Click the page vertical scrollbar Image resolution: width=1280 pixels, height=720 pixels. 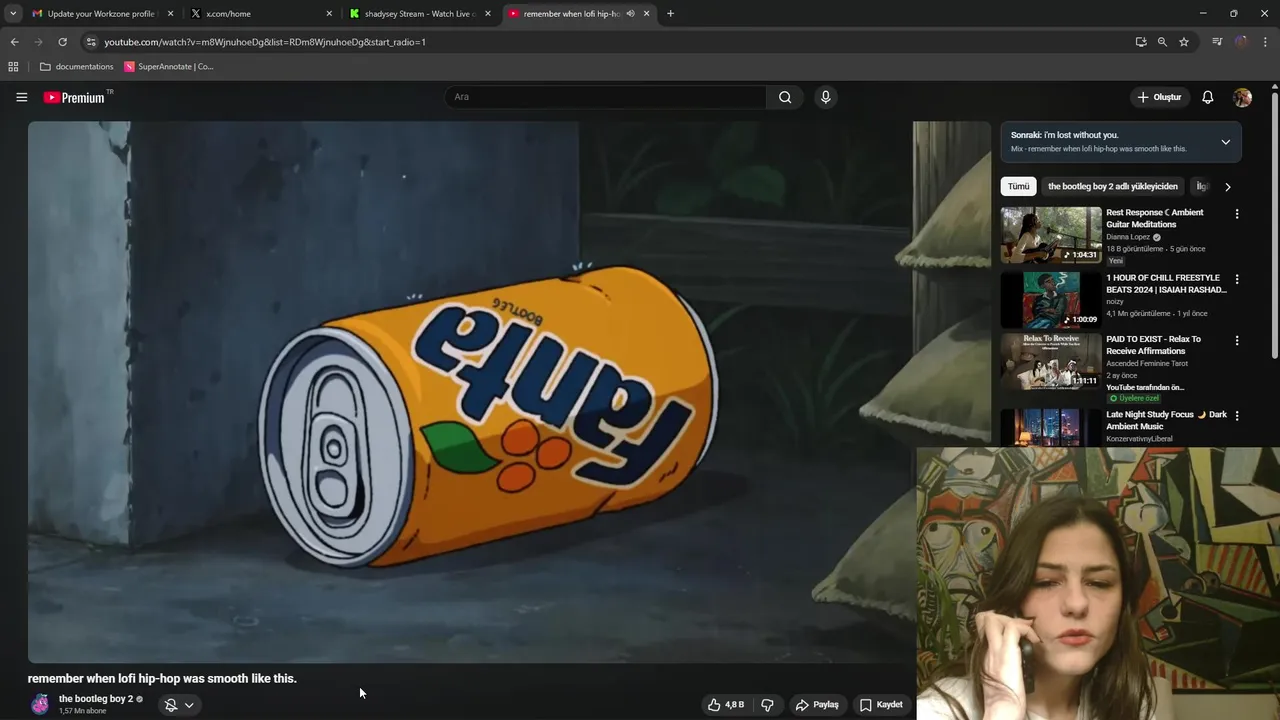1275,225
